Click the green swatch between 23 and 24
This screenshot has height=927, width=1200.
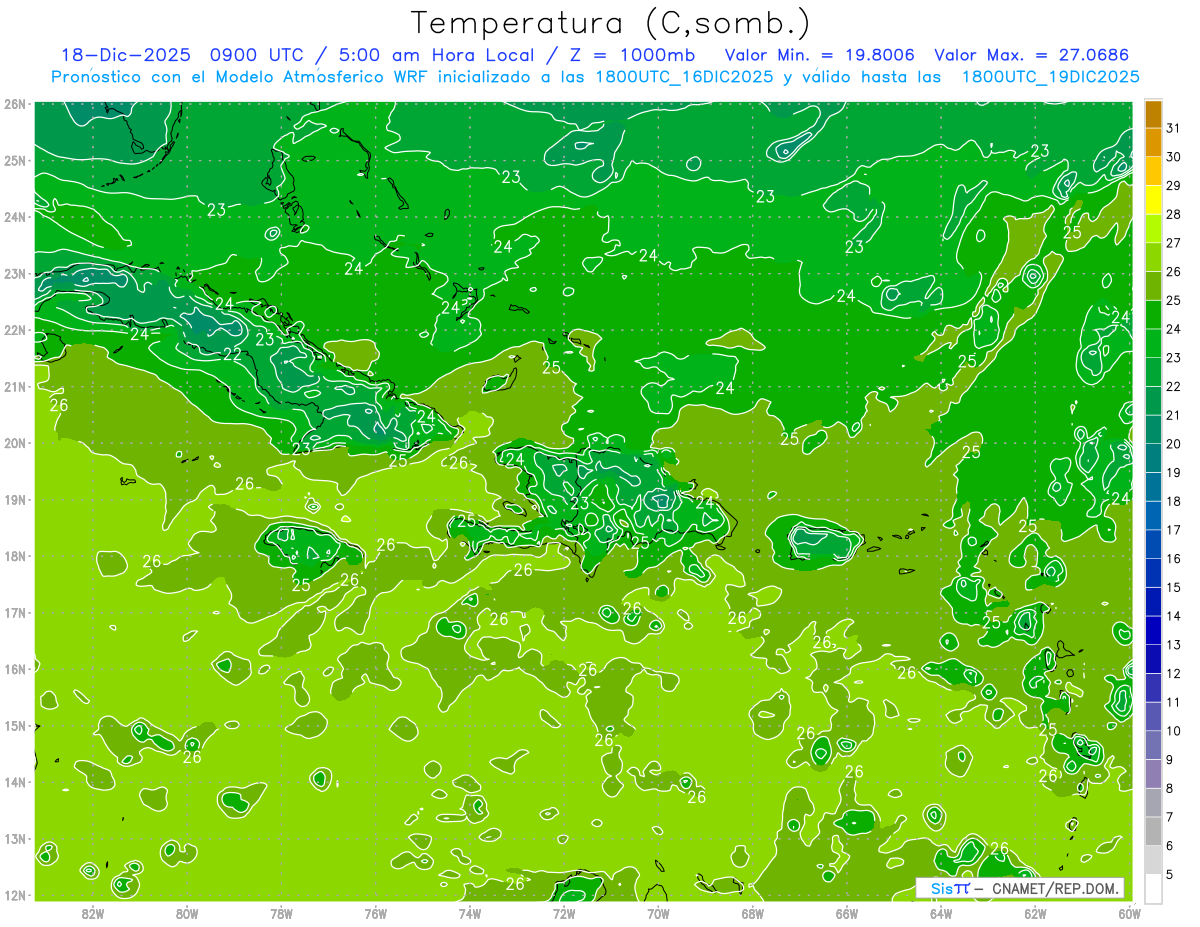pyautogui.click(x=1153, y=343)
